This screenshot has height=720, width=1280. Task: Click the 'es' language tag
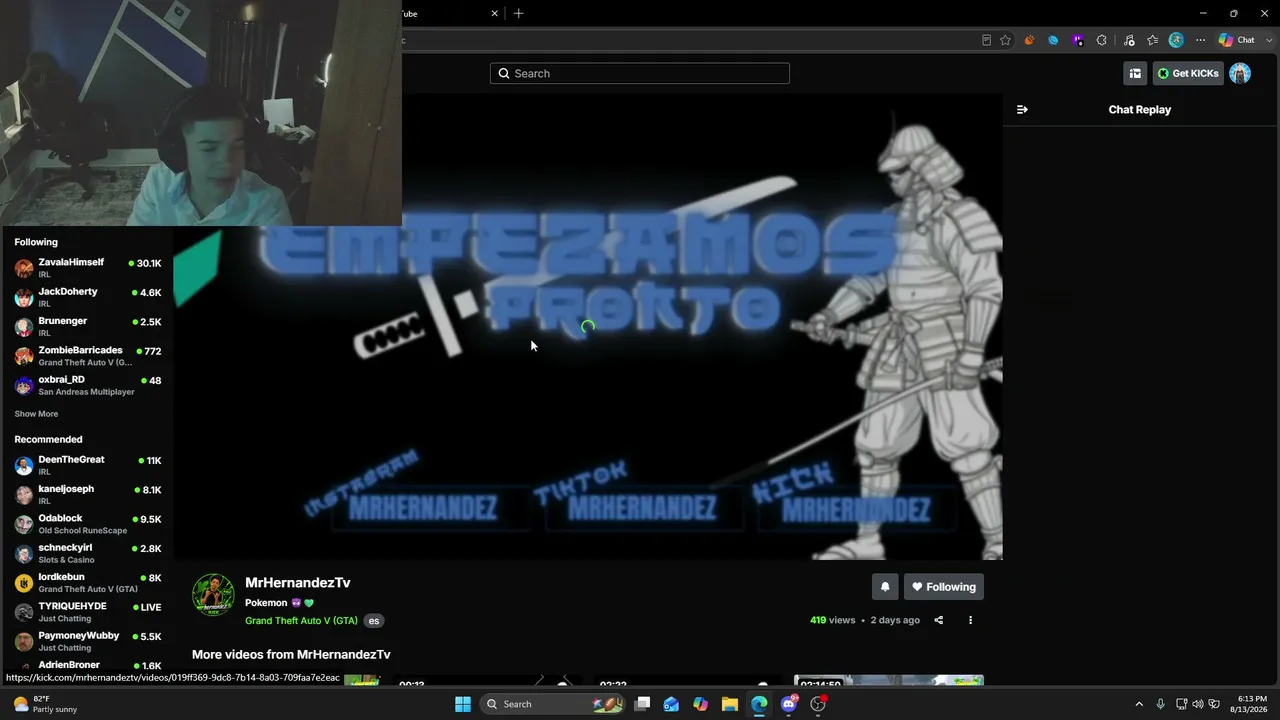tap(374, 621)
